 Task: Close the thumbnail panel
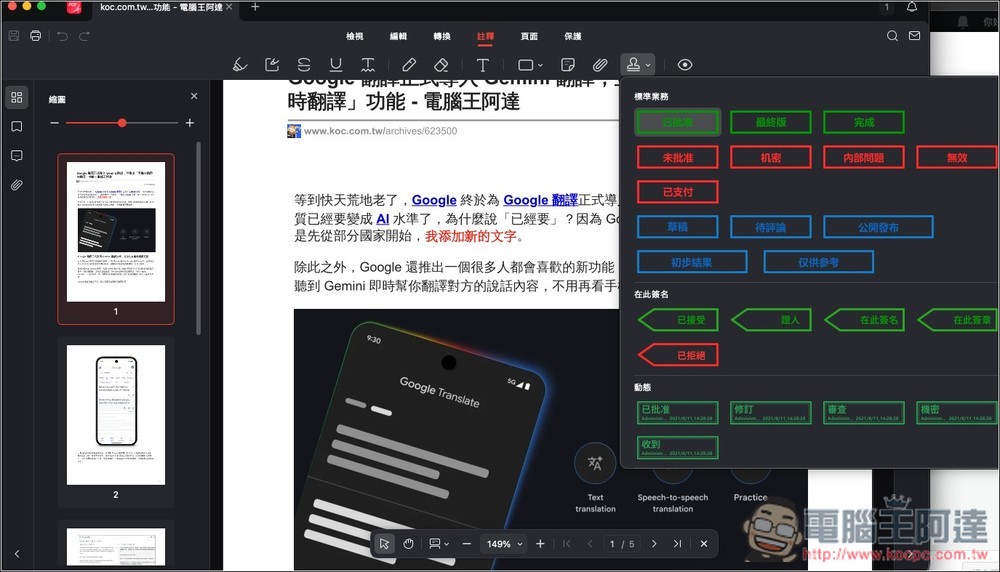click(194, 96)
